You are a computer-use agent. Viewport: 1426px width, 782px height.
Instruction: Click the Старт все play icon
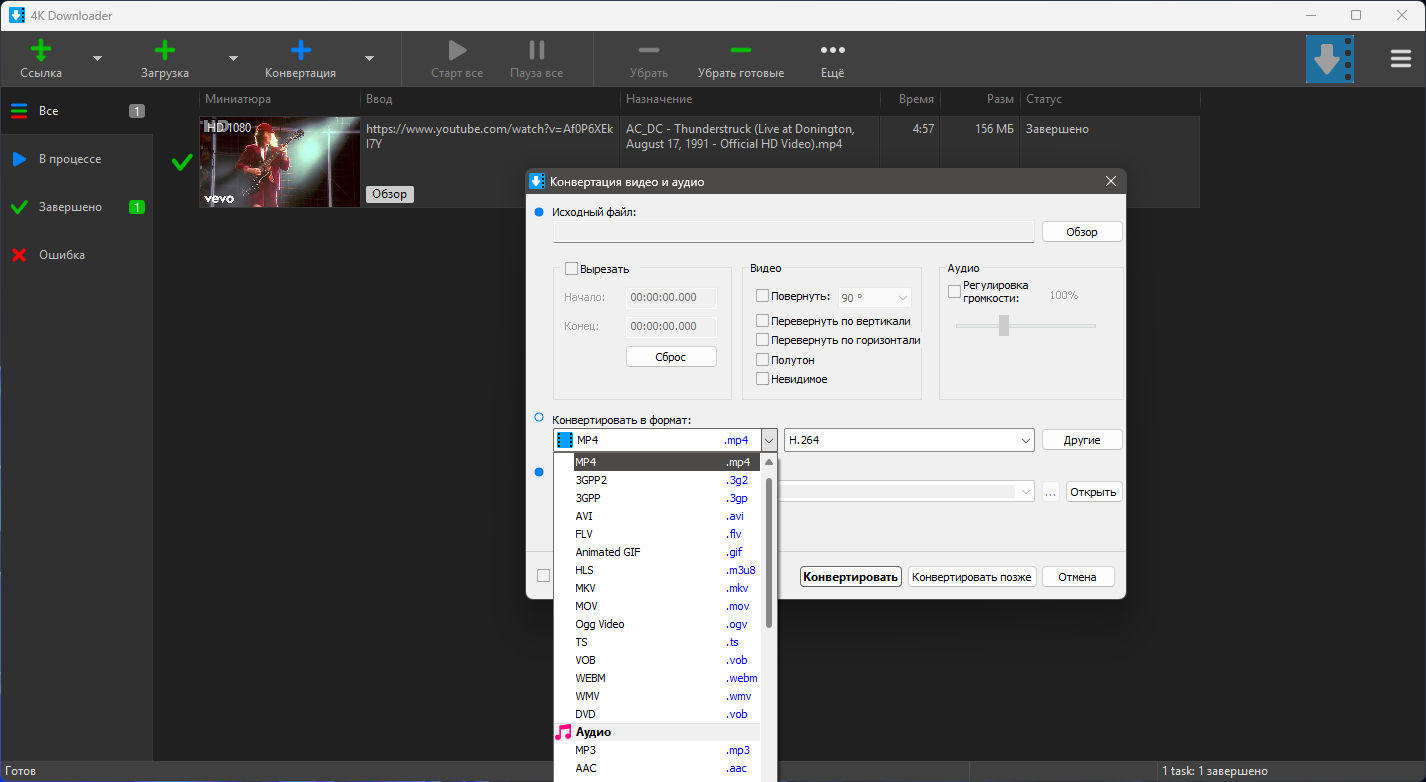(457, 50)
